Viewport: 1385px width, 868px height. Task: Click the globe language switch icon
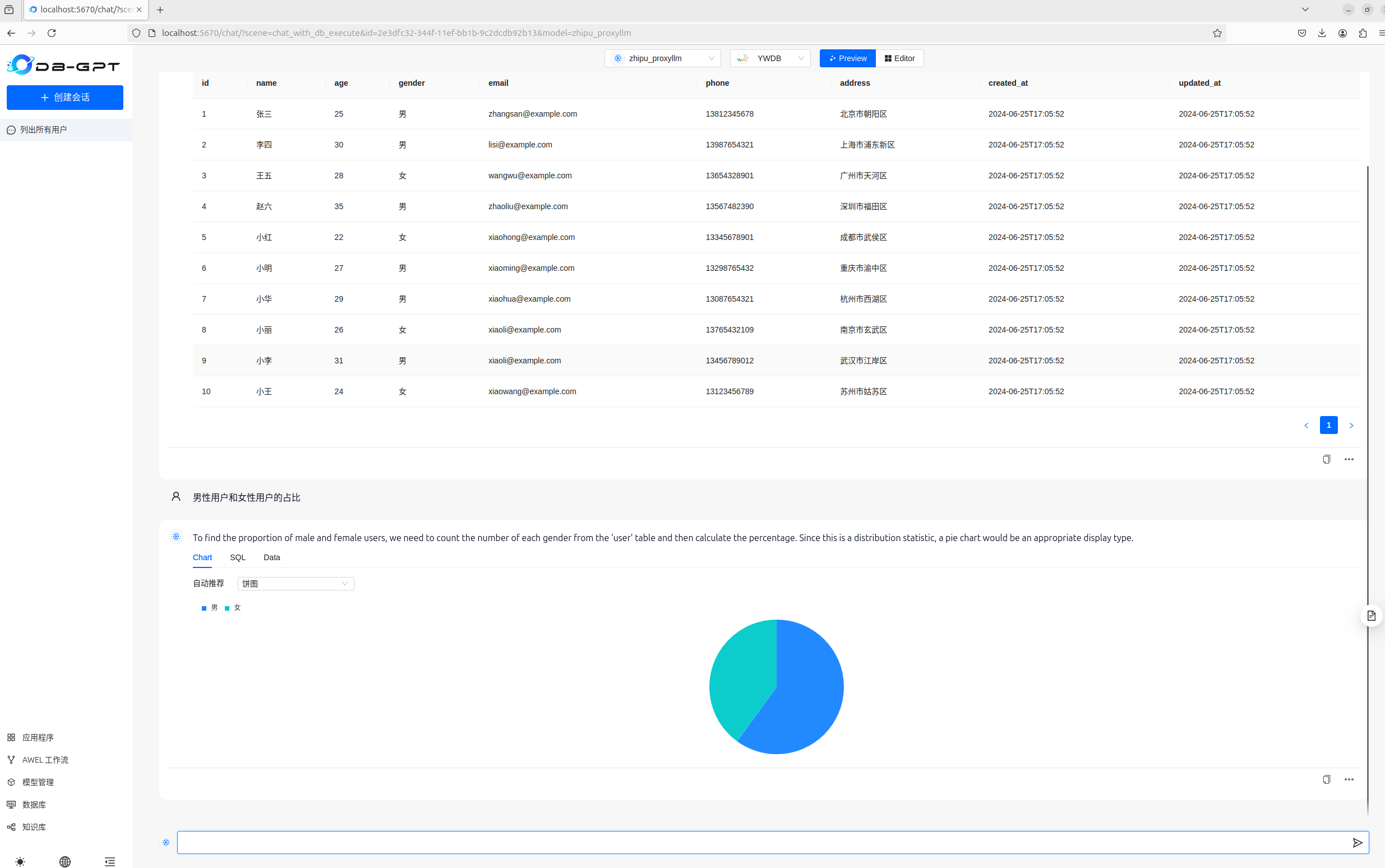point(65,861)
